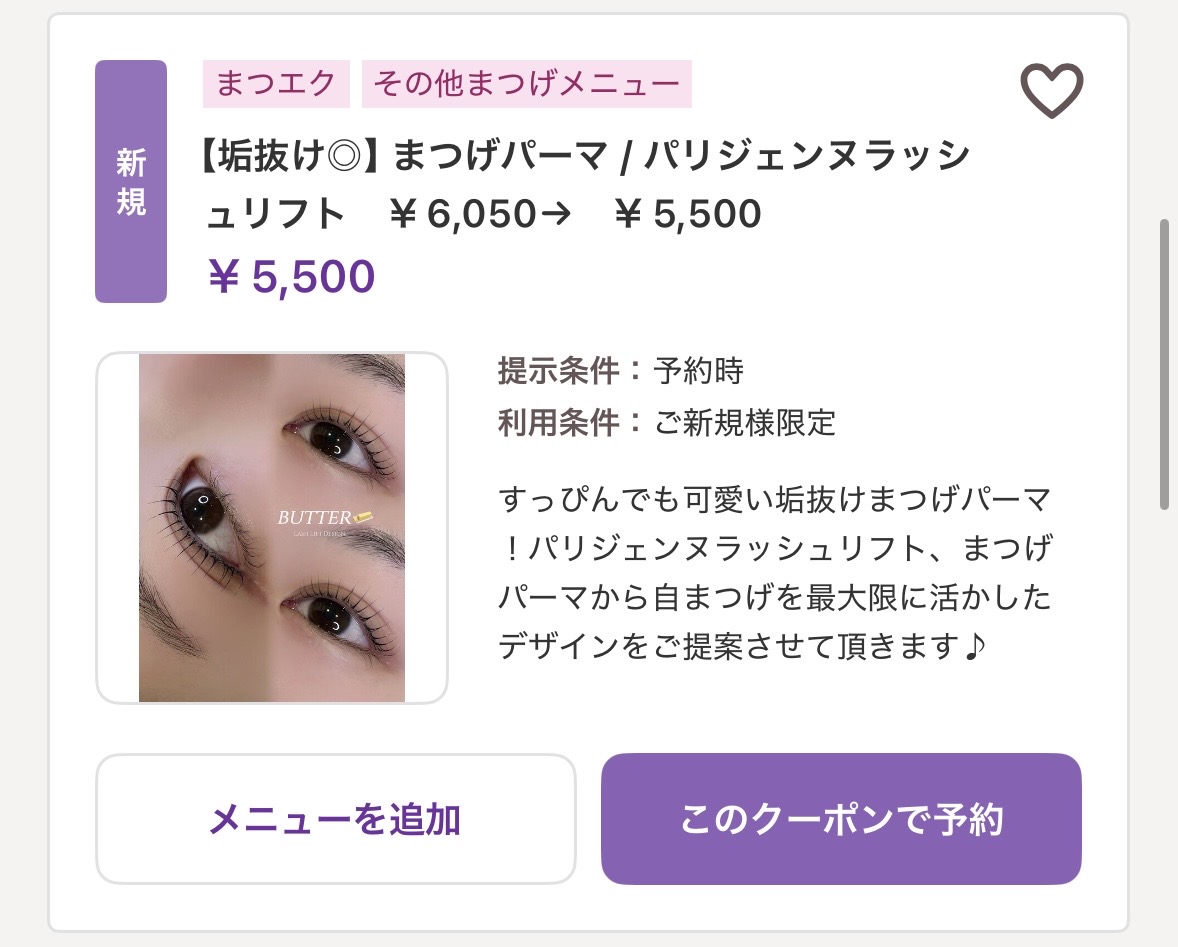
Task: Select the まつエク category tag
Action: coord(276,83)
